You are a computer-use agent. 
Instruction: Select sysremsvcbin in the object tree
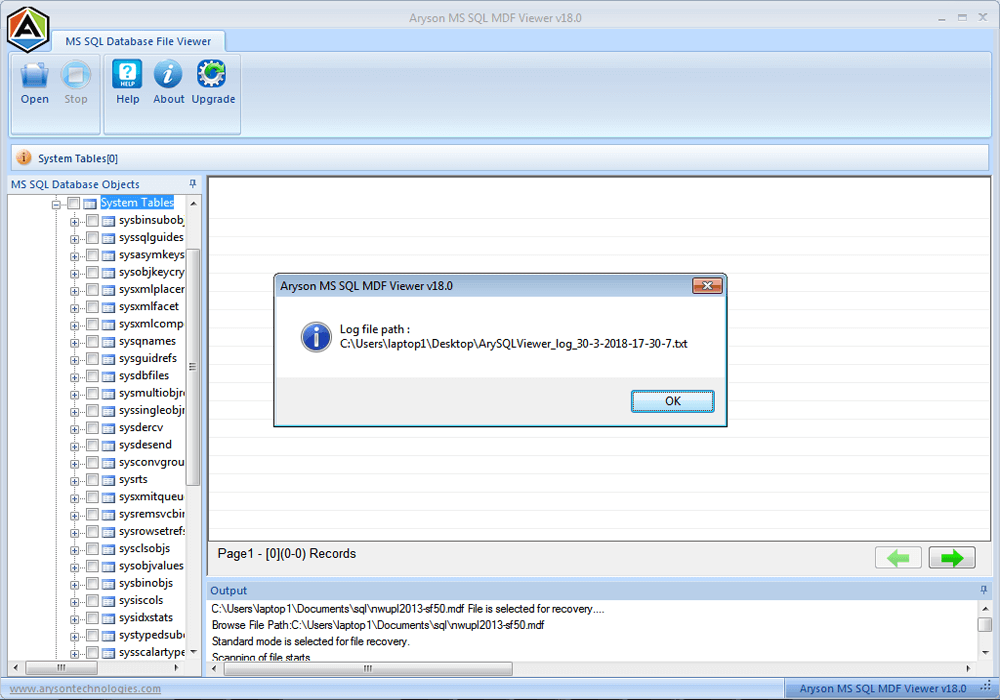pyautogui.click(x=152, y=514)
